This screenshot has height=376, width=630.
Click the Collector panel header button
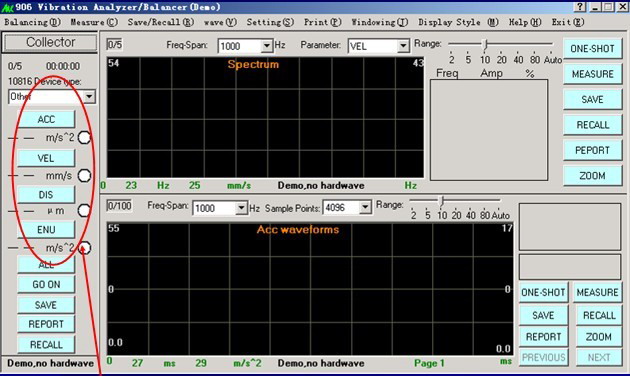point(50,42)
